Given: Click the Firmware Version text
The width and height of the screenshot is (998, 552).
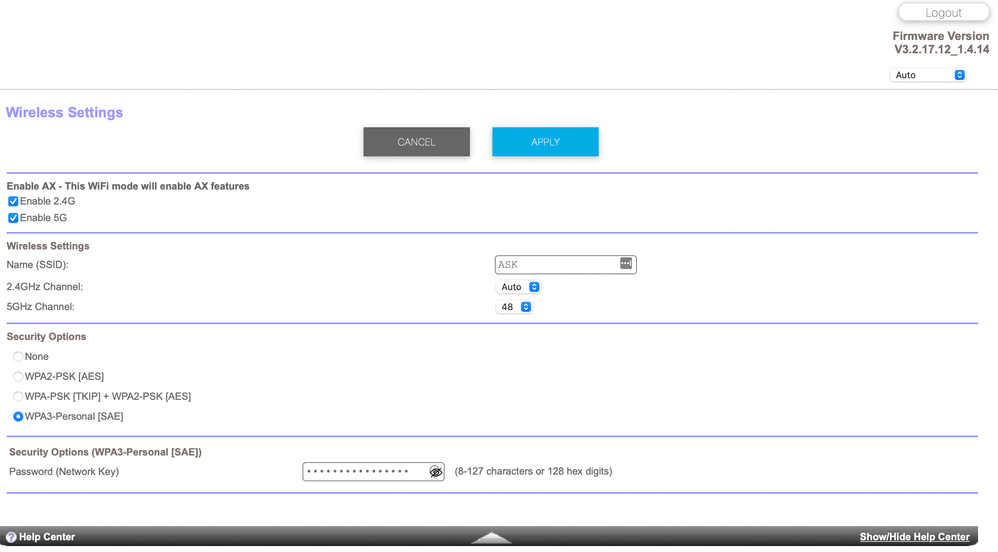Looking at the screenshot, I should [941, 43].
